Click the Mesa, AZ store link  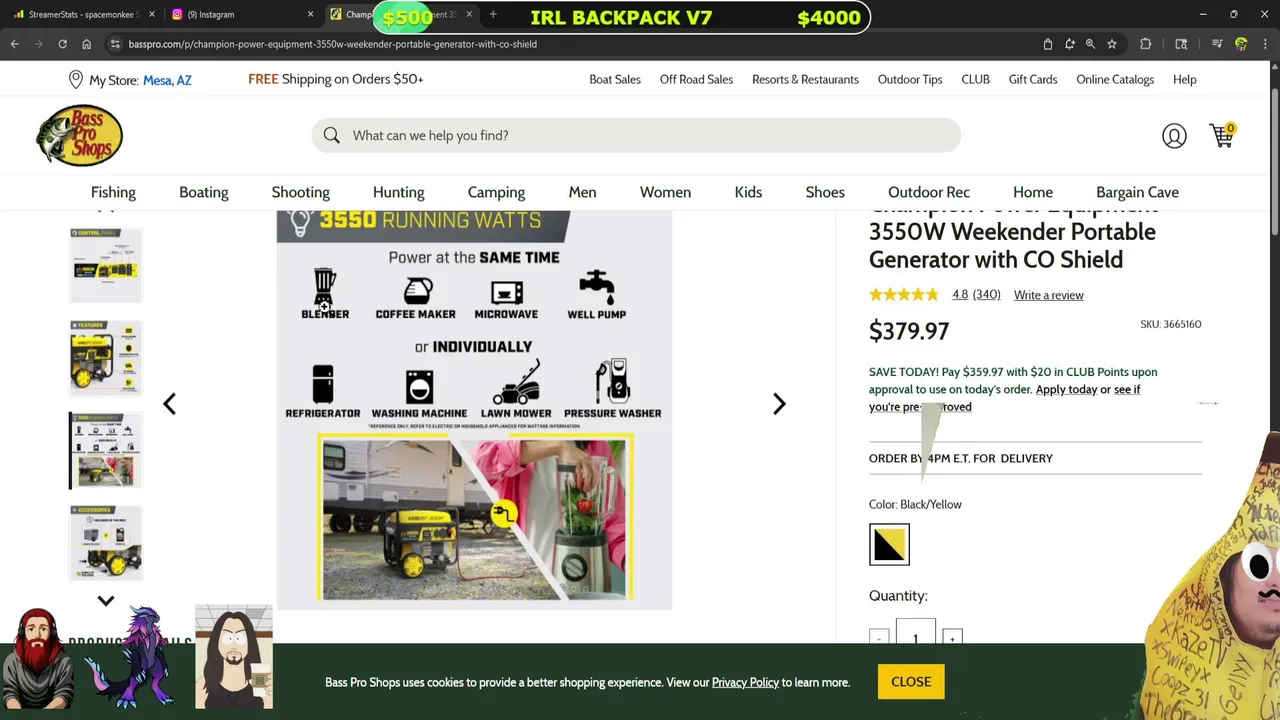point(167,80)
